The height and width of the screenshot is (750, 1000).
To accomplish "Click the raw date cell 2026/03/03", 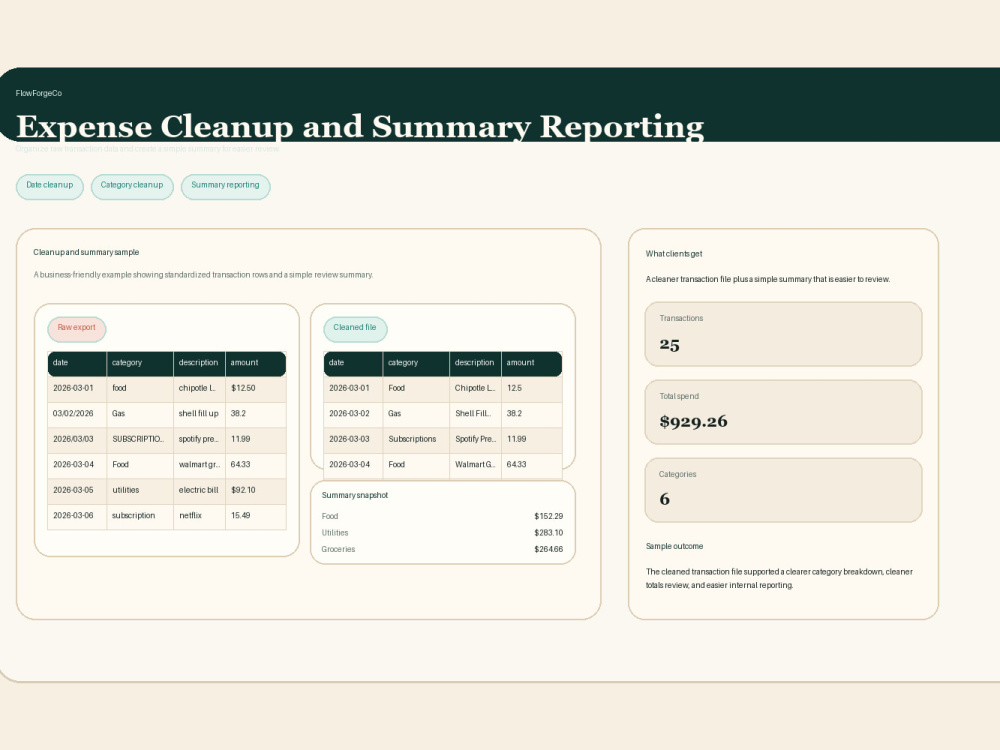I will click(77, 440).
